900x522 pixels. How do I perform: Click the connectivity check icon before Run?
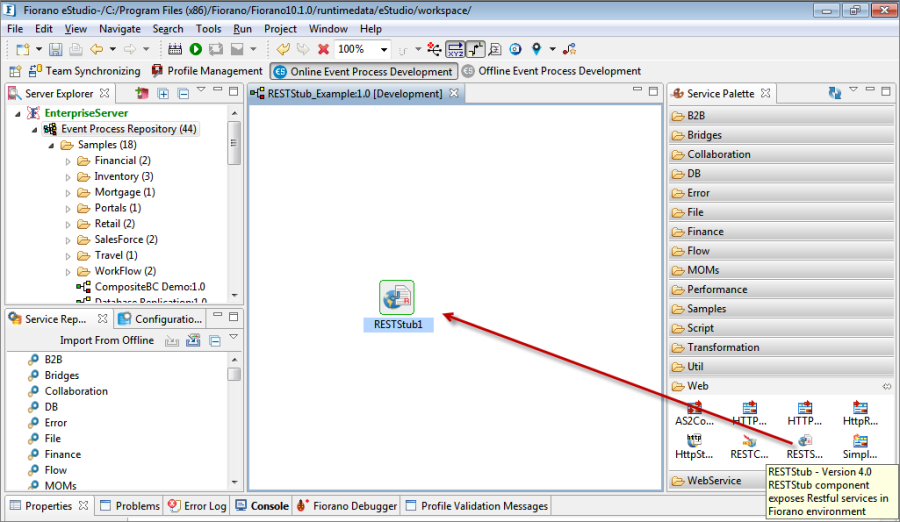pos(175,49)
